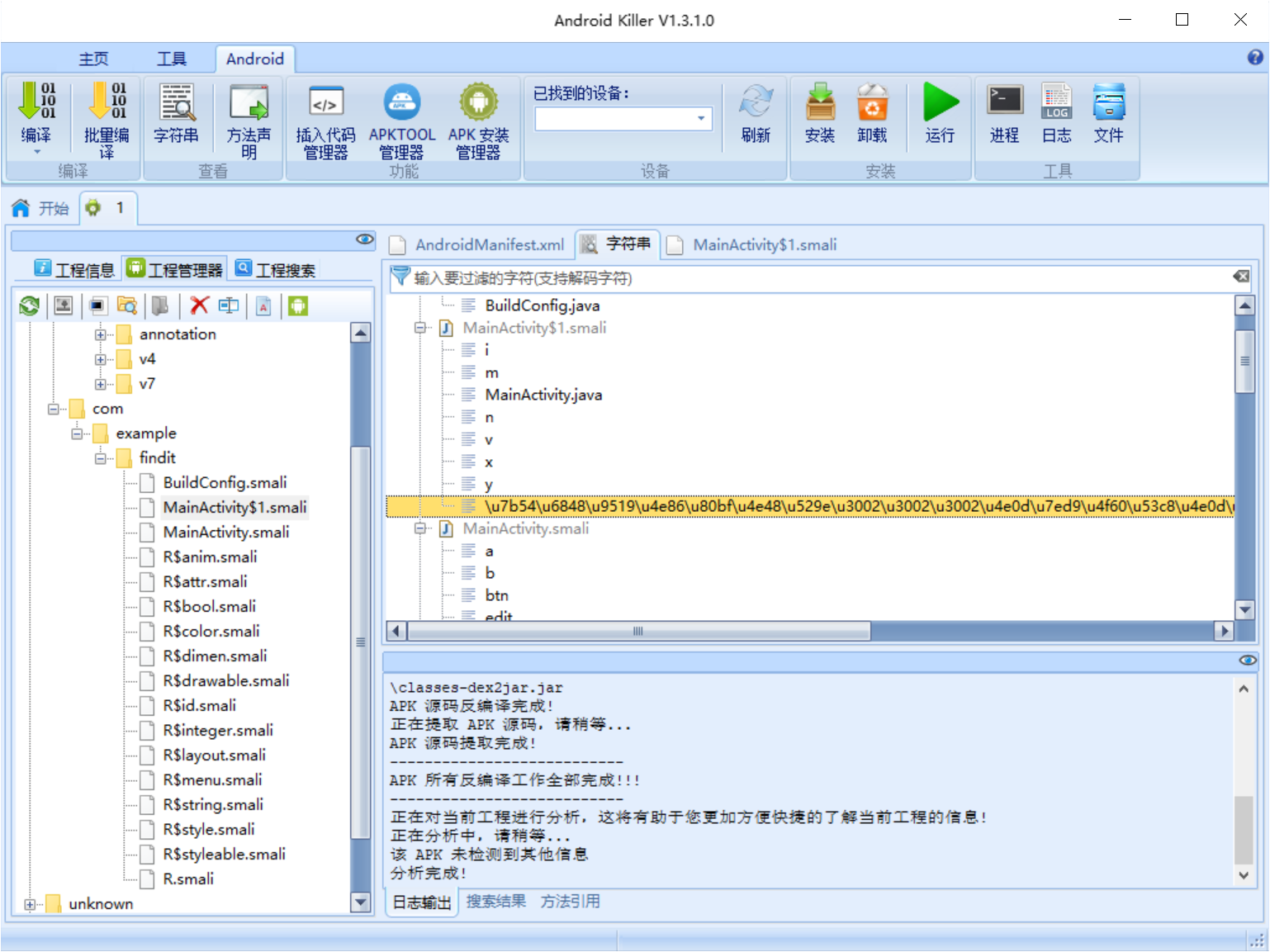Click the green 运行 run button

pyautogui.click(x=941, y=112)
